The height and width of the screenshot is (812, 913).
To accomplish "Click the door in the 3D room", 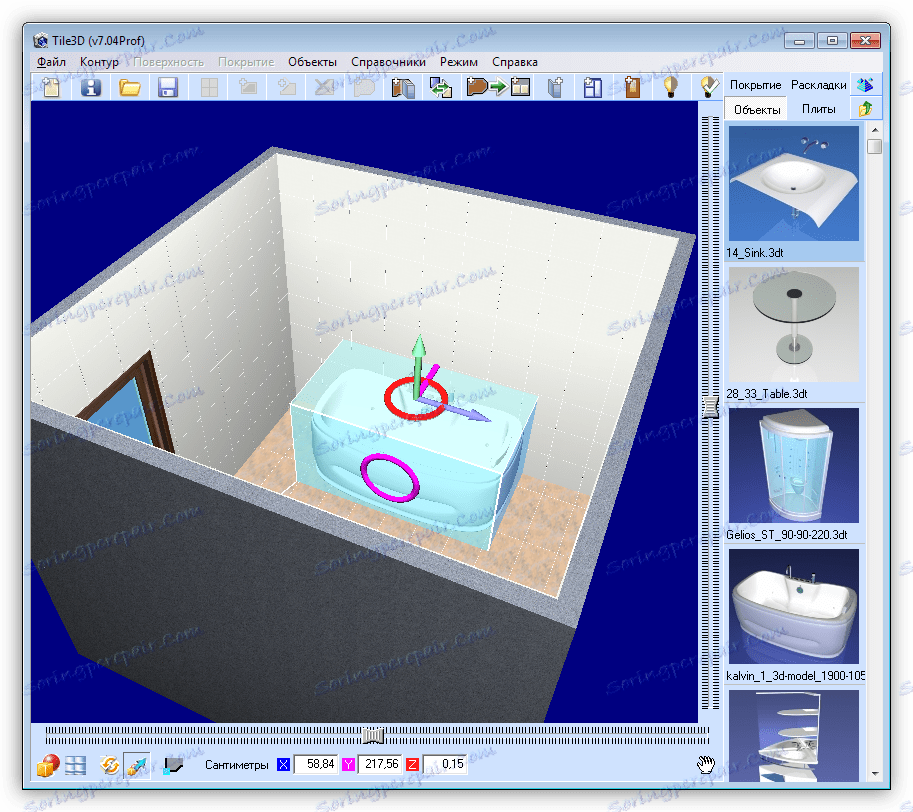I will 129,407.
